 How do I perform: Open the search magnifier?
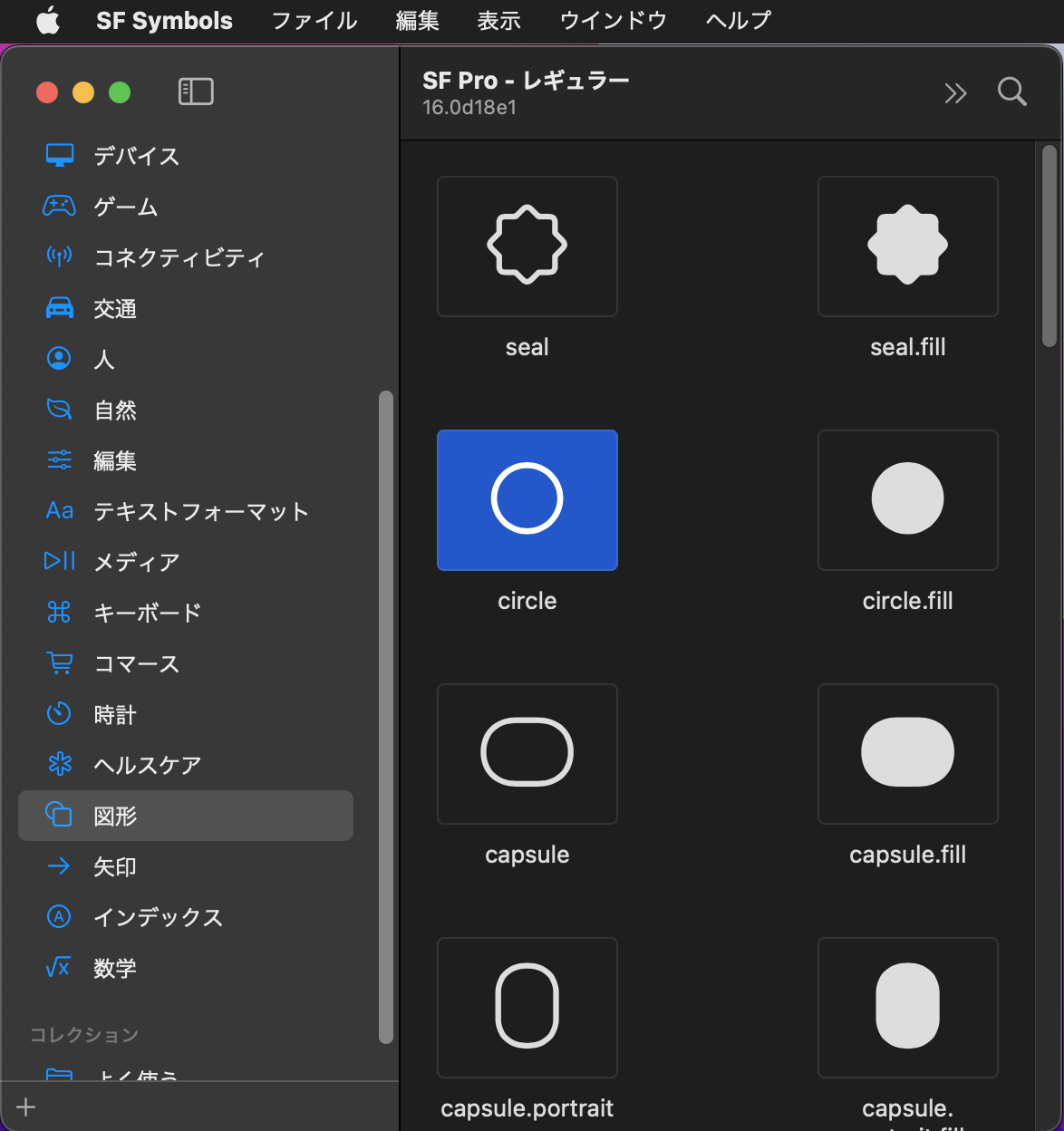(1011, 92)
